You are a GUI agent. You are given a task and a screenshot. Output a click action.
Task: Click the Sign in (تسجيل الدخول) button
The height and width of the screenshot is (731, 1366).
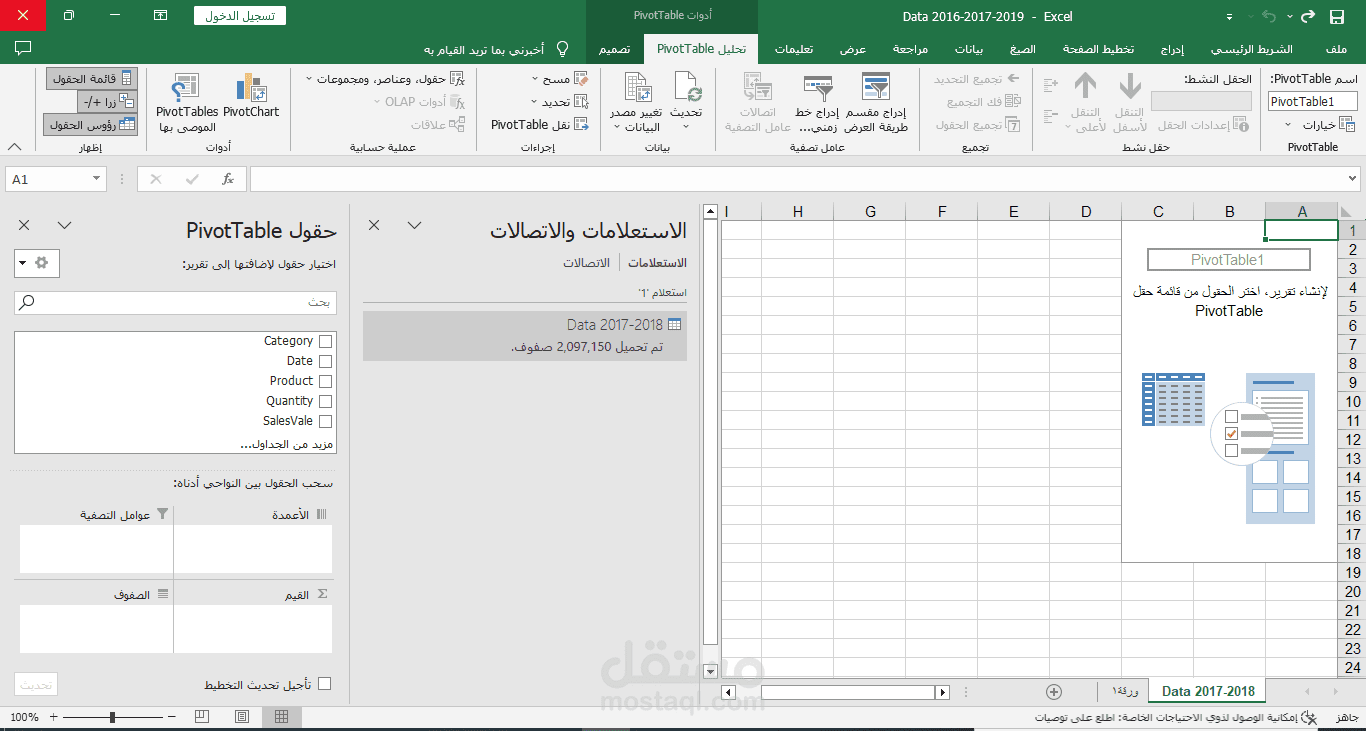coord(240,16)
